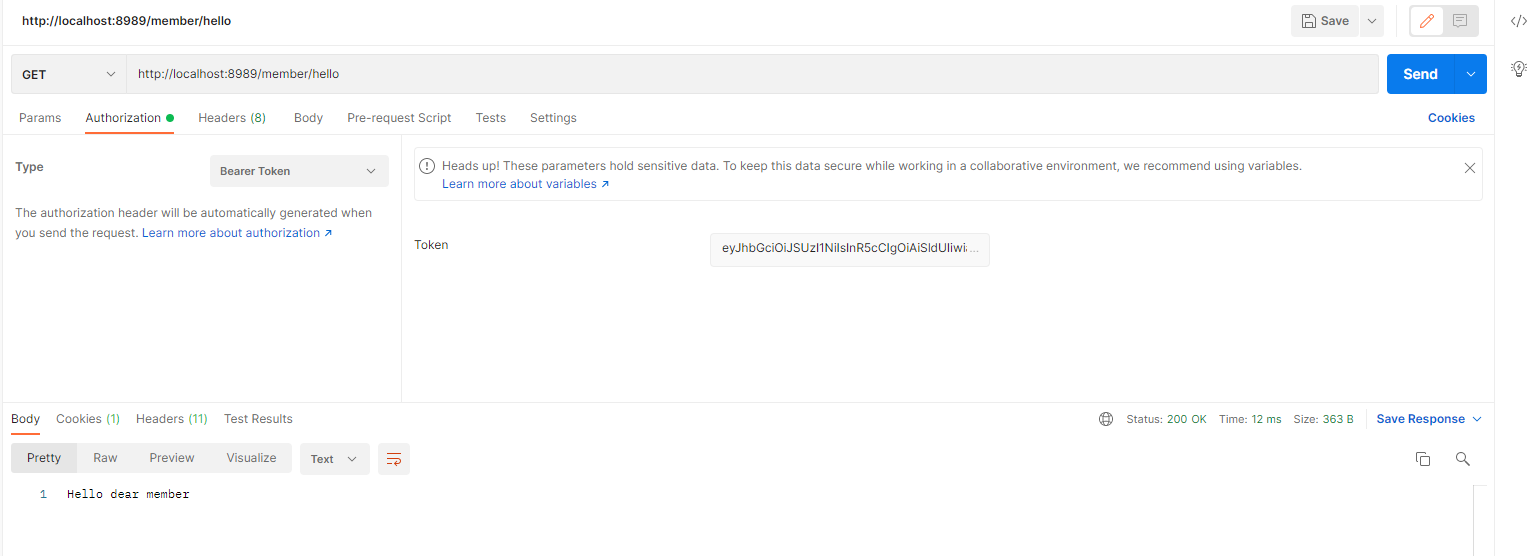Switch to pencil edit mode icon

pyautogui.click(x=1426, y=21)
